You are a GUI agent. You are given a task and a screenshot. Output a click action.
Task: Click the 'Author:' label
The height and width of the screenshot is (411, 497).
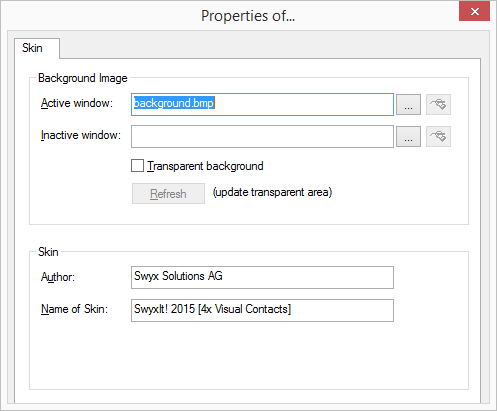58,277
